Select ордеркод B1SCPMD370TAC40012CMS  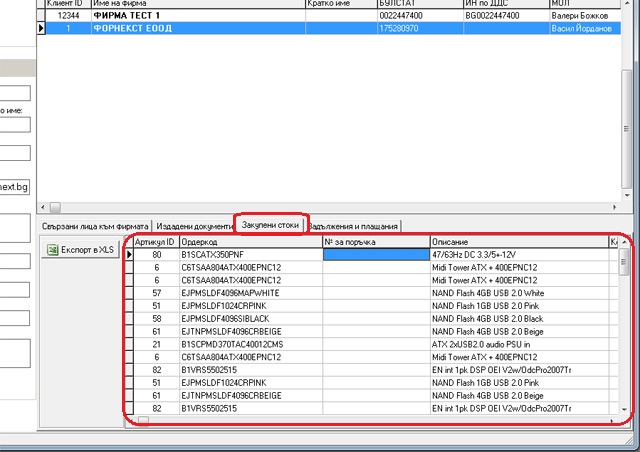click(251, 344)
